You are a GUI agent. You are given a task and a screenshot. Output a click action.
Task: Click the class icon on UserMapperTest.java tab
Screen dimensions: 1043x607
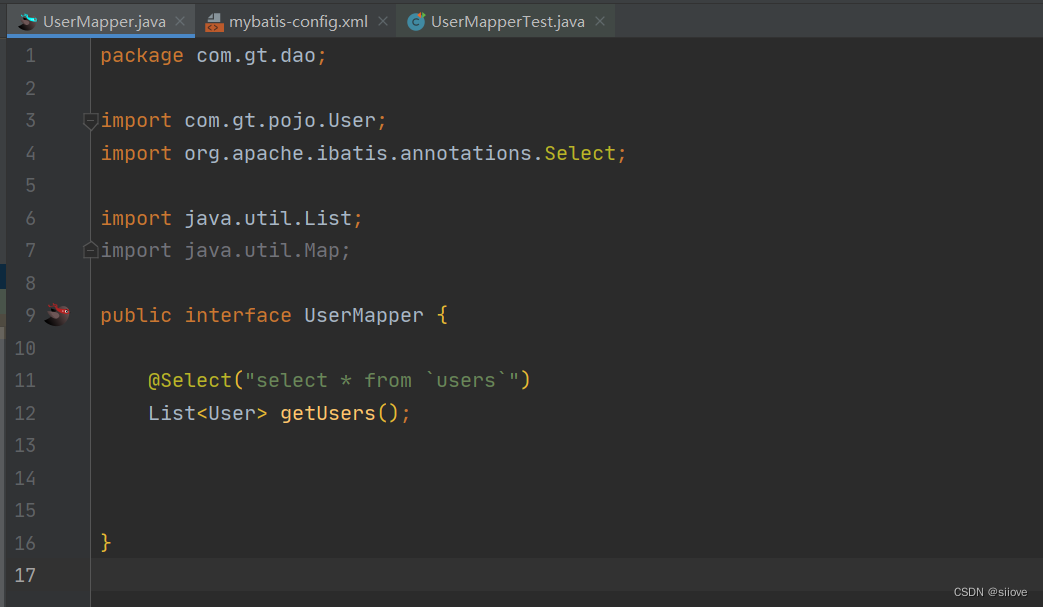click(x=416, y=21)
